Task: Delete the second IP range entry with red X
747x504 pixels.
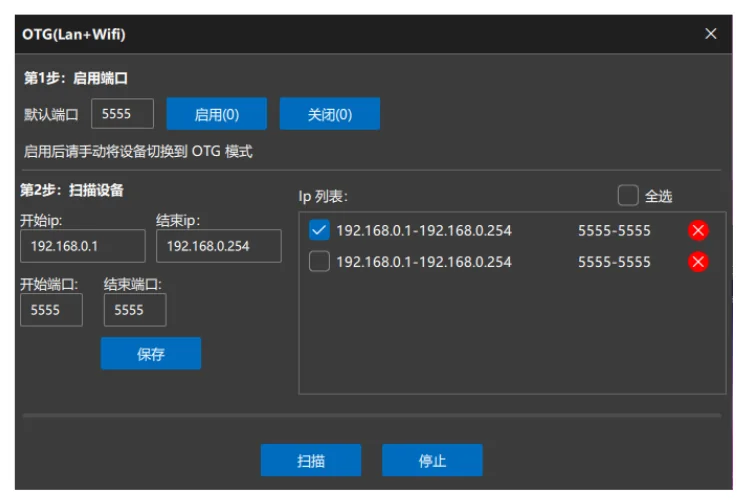Action: point(698,262)
